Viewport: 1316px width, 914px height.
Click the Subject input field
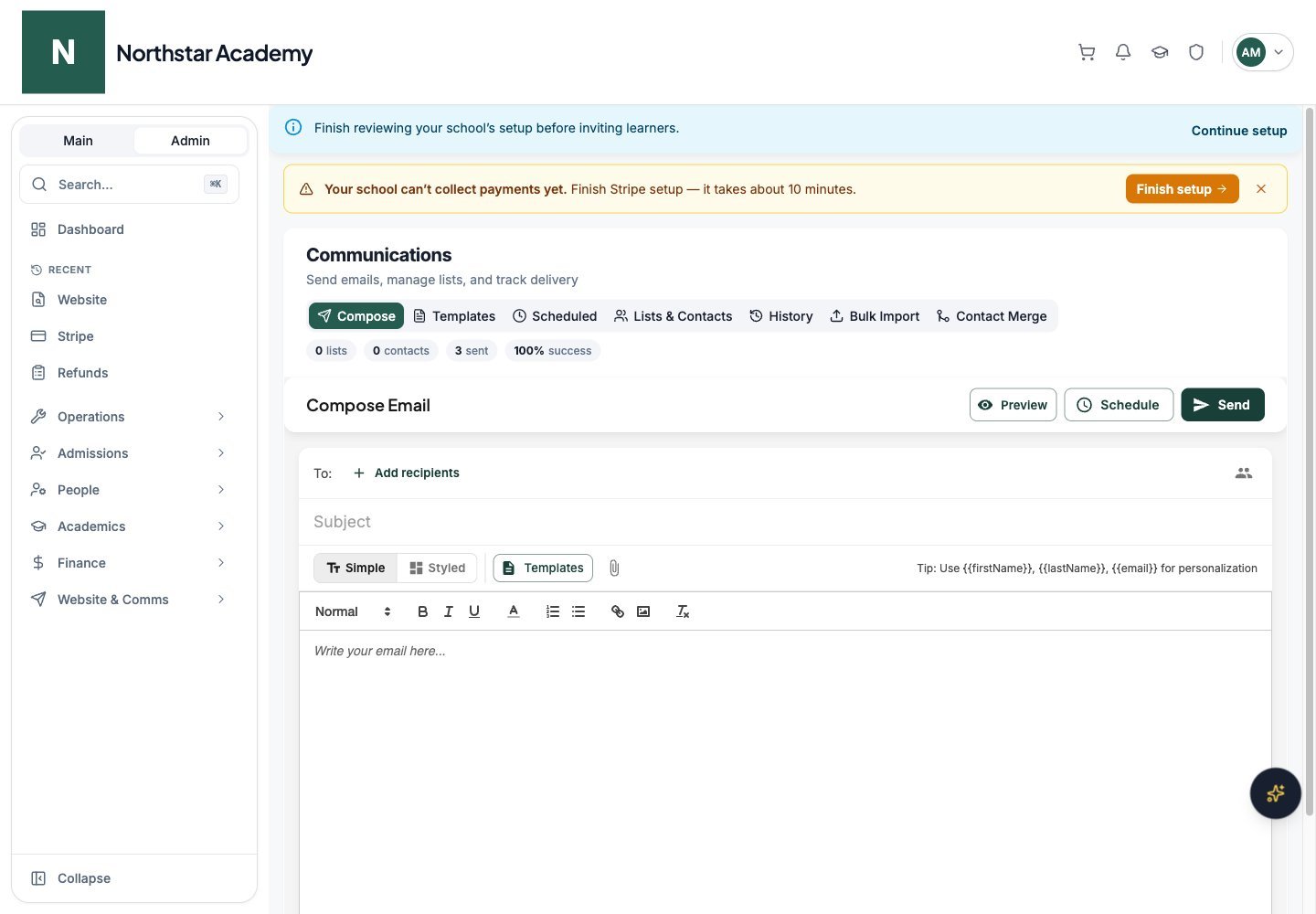tap(785, 521)
